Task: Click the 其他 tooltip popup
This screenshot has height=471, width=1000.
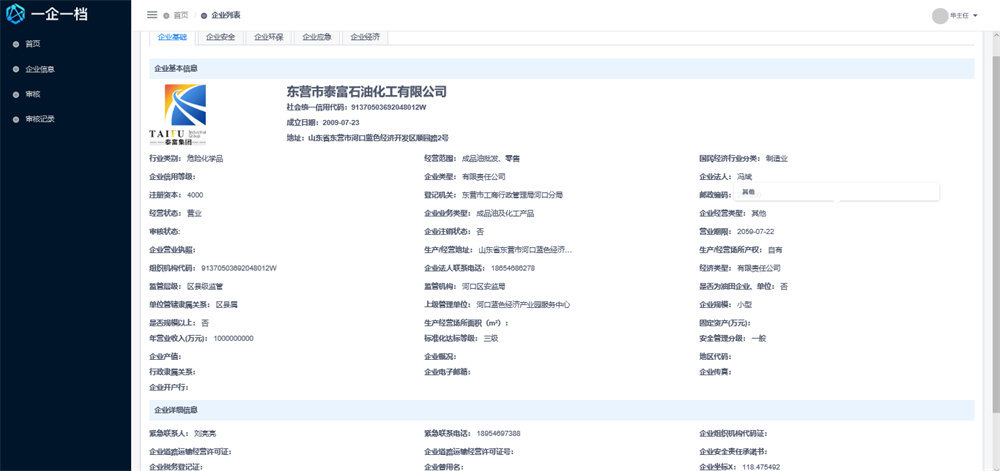Action: click(x=837, y=192)
